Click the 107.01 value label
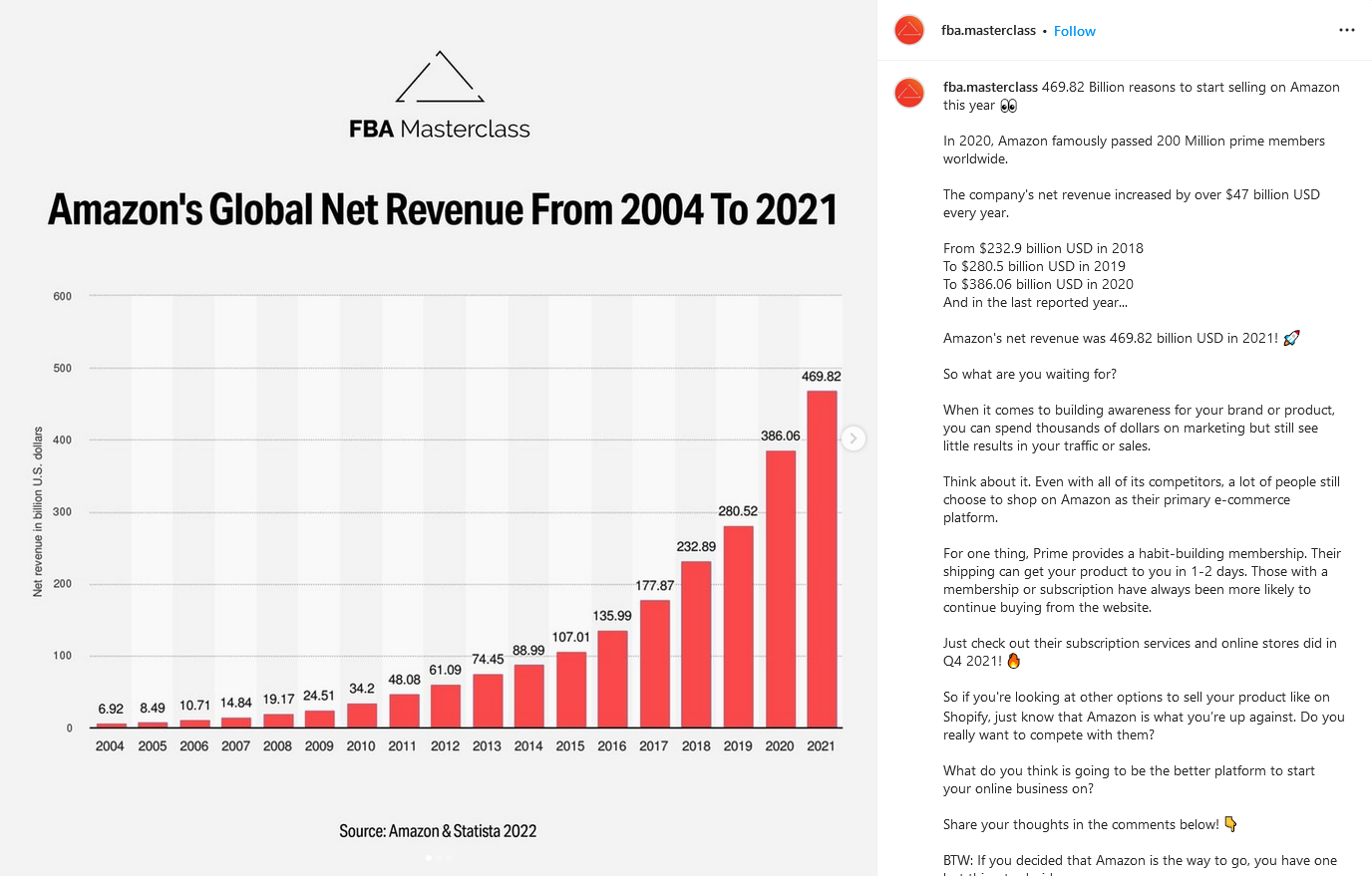Image resolution: width=1372 pixels, height=876 pixels. coord(570,637)
